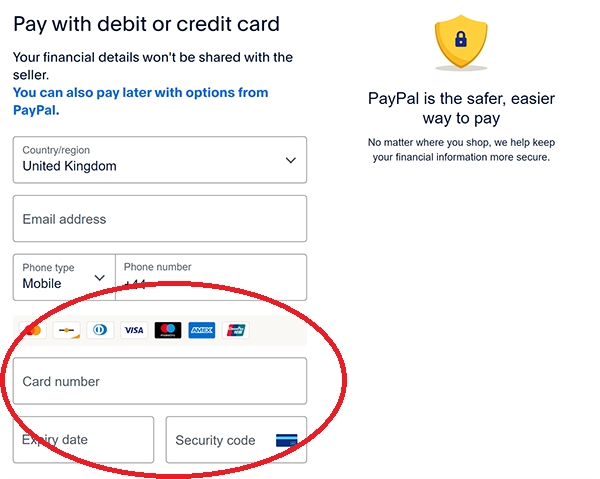
Task: Click the blue Amex card logo
Action: [202, 330]
